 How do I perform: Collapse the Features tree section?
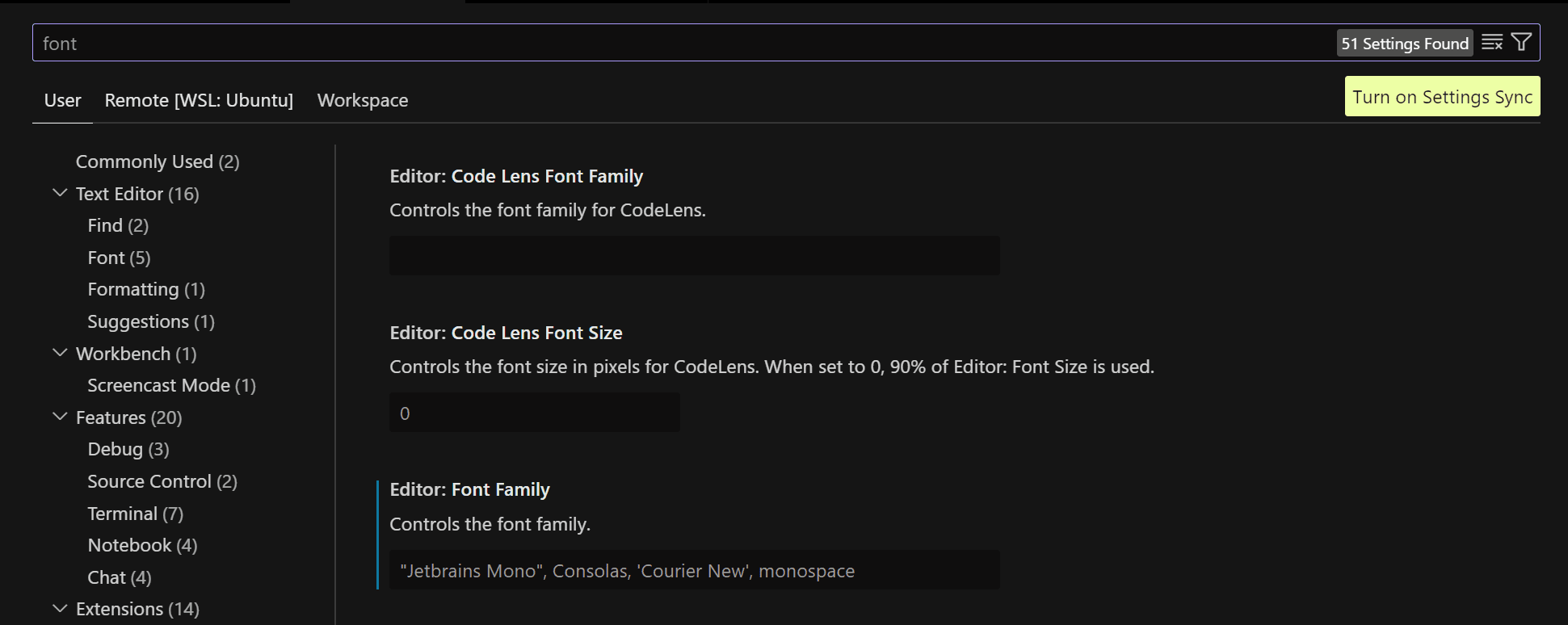(x=60, y=417)
